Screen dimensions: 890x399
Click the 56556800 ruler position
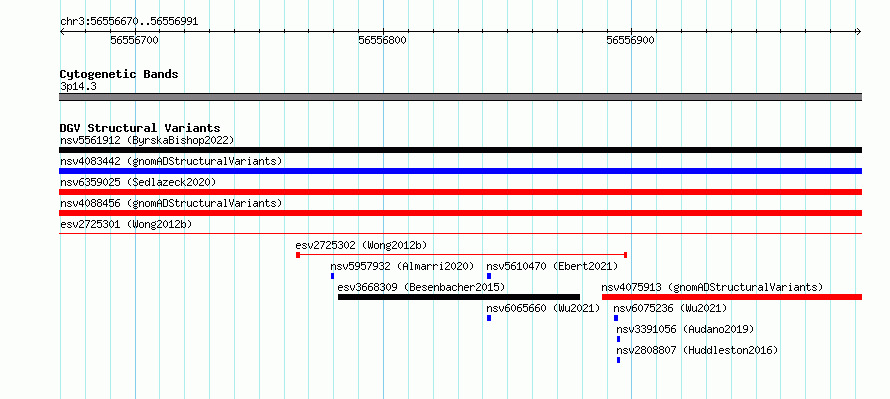coord(383,40)
